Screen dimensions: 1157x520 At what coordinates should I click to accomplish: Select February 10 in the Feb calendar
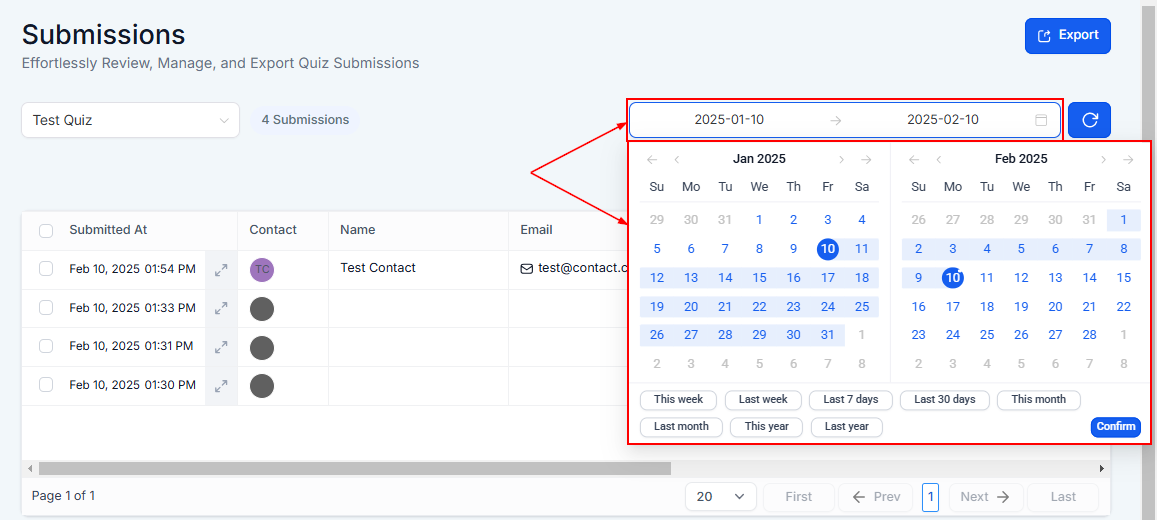(x=953, y=278)
